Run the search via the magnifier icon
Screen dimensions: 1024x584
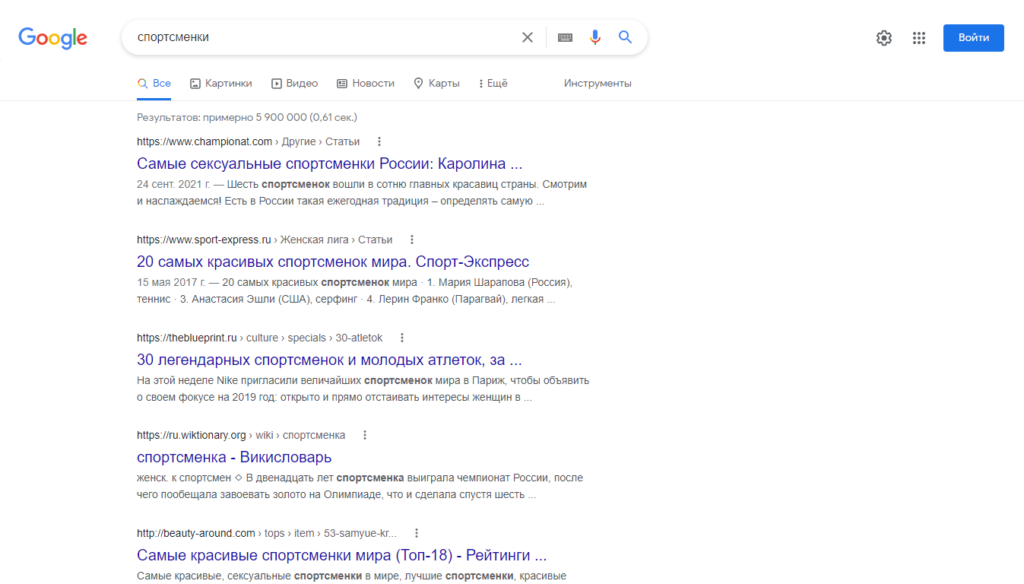pos(624,36)
